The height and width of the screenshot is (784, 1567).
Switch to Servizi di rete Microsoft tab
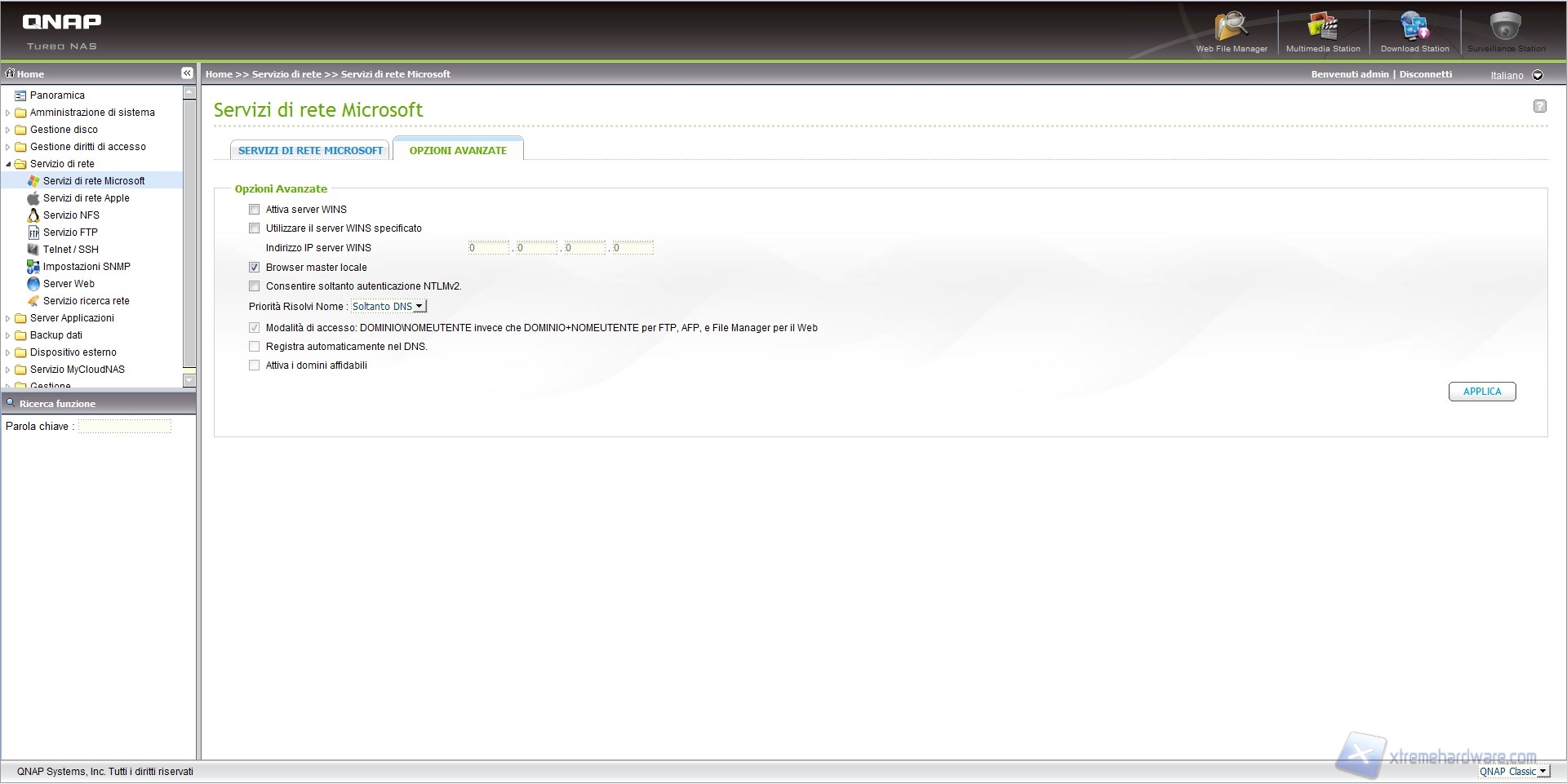[310, 151]
